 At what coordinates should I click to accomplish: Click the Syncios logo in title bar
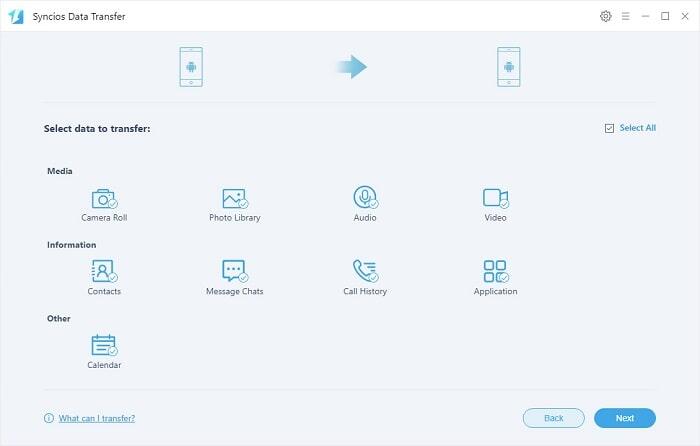(17, 17)
